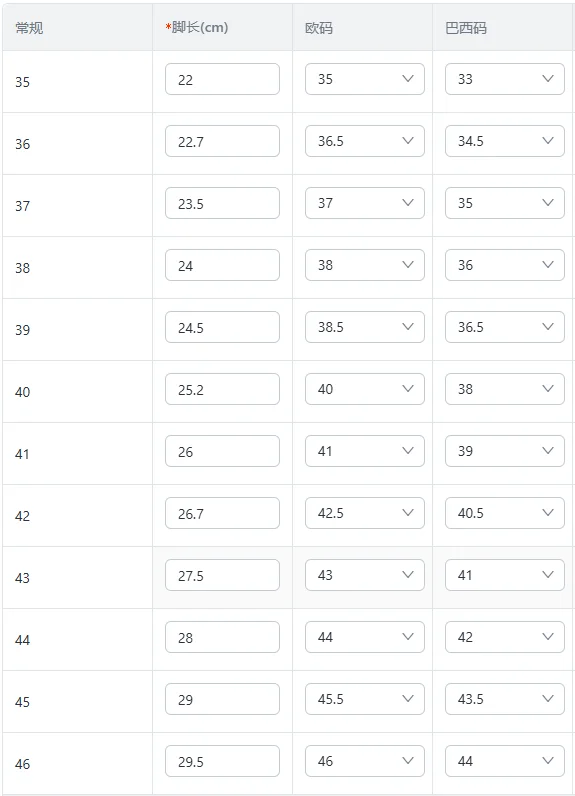Expand the 巴西码 dropdown showing 36.5

pyautogui.click(x=504, y=326)
